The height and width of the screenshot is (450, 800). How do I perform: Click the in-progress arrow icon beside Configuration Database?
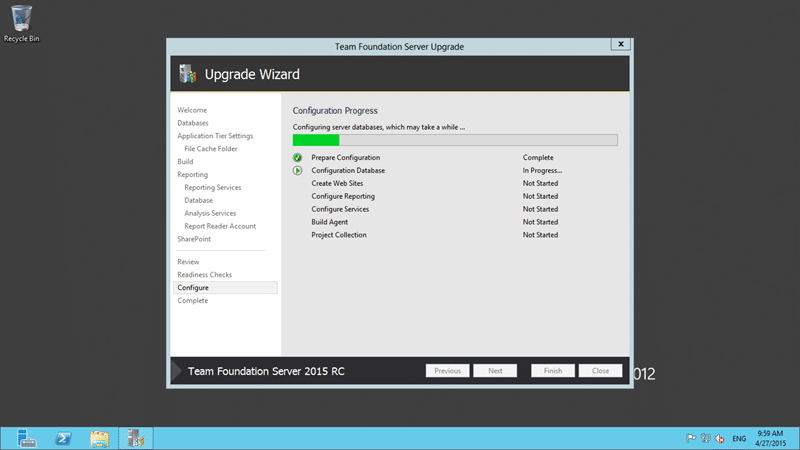297,170
